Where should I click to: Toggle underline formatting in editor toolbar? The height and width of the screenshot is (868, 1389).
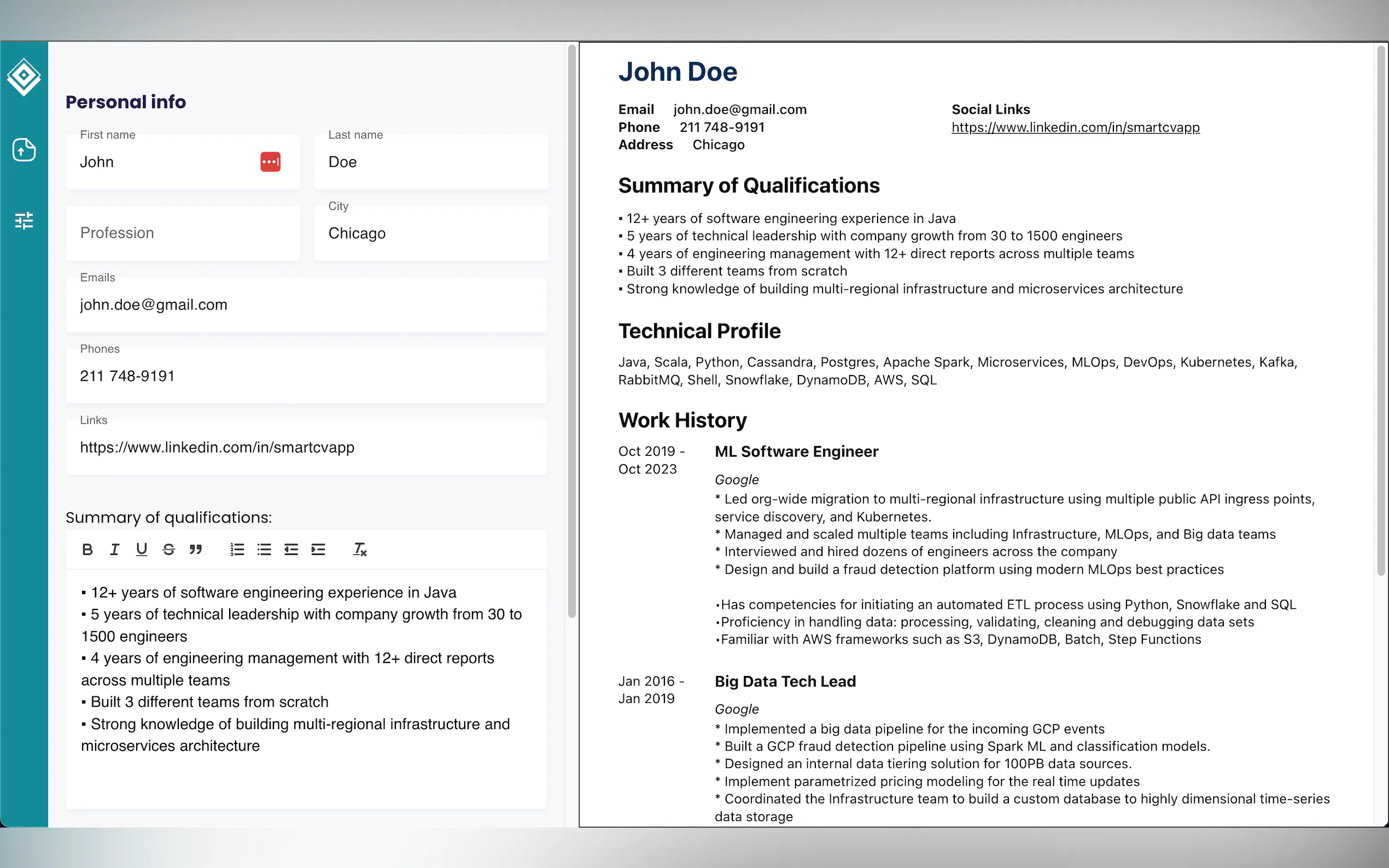(141, 549)
